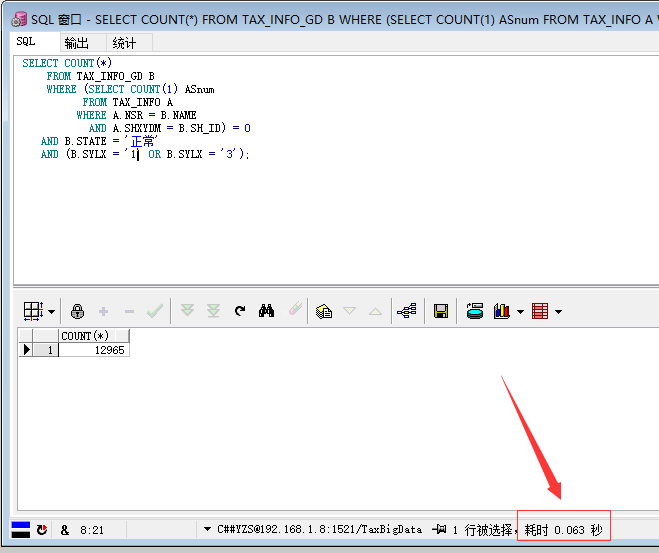Click the insert record plus icon
This screenshot has height=553, width=659.
pos(103,311)
